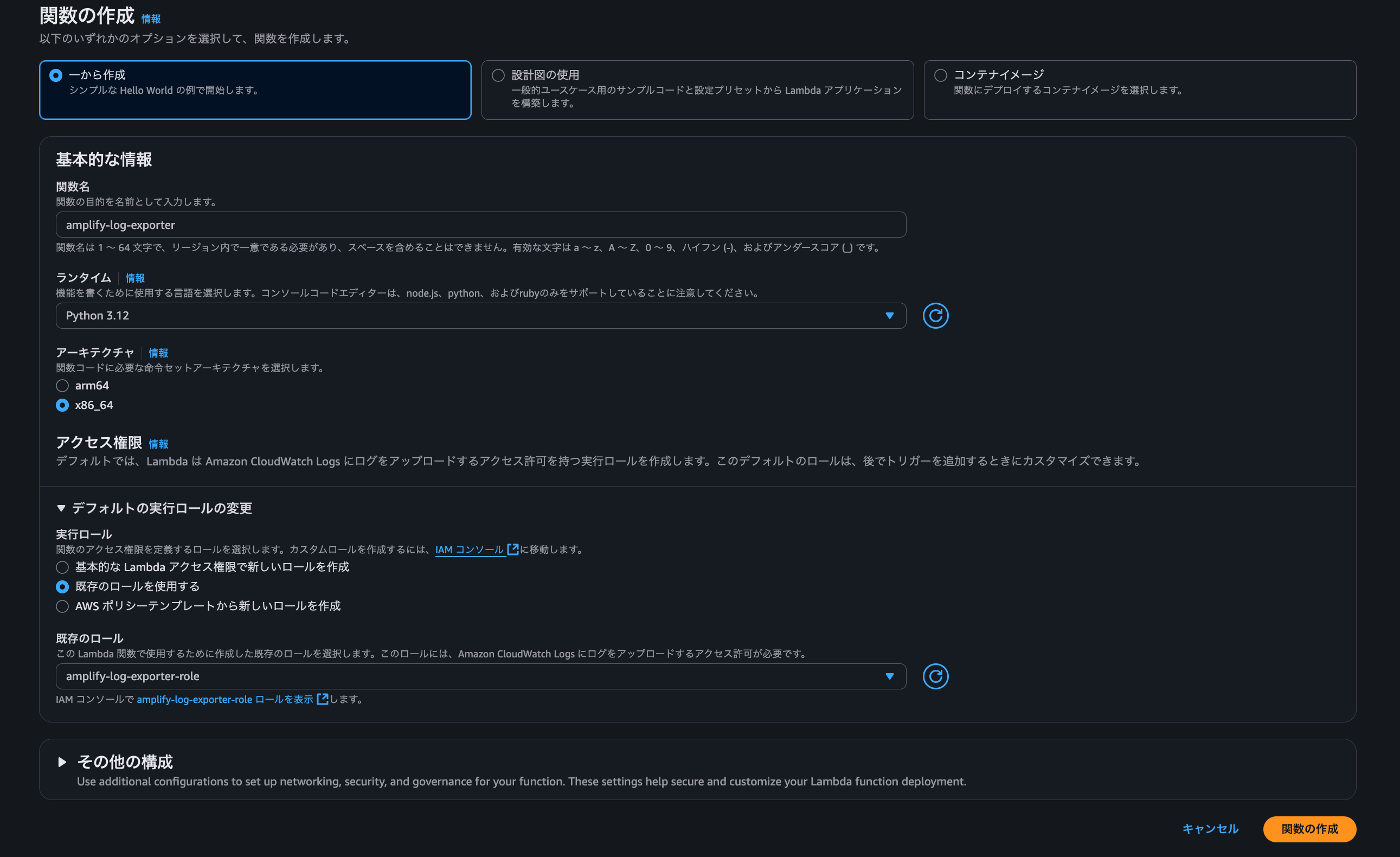Select AWS ポリシーテンプレートから新しいロールを作成
The width and height of the screenshot is (1400, 857).
62,606
